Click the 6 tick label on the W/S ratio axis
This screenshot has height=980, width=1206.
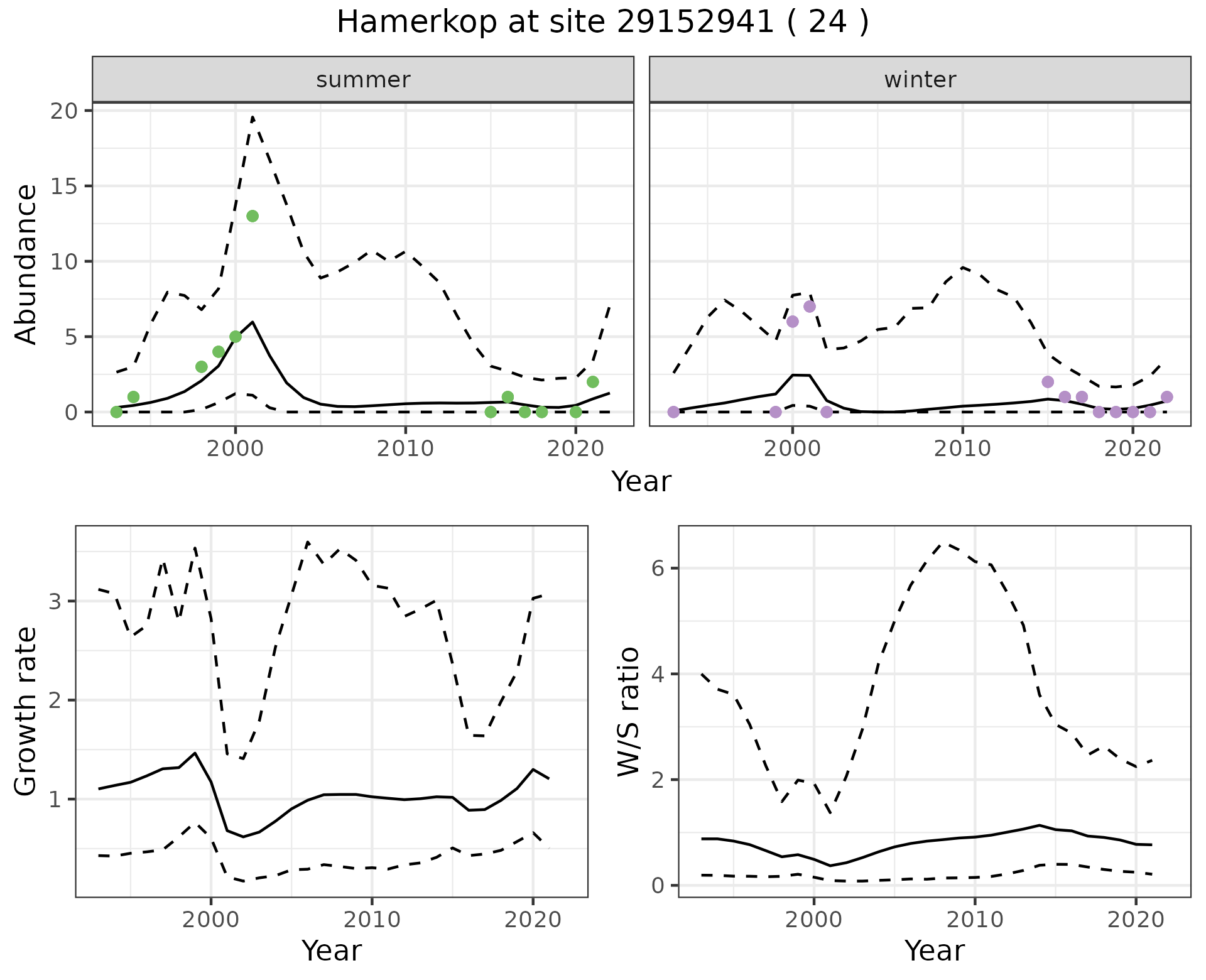pyautogui.click(x=658, y=569)
